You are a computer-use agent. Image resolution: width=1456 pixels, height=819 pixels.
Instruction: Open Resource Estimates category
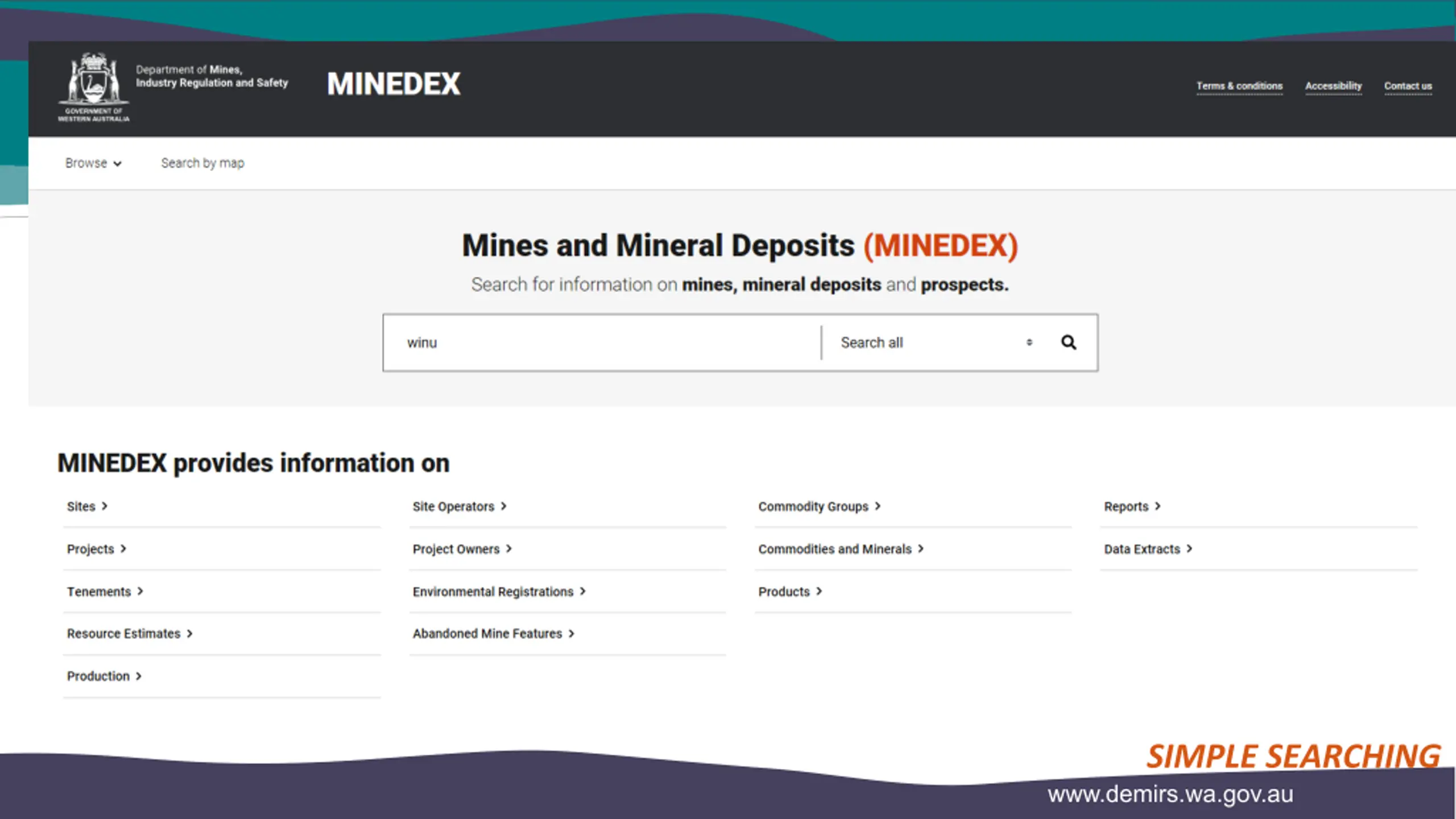(x=130, y=634)
